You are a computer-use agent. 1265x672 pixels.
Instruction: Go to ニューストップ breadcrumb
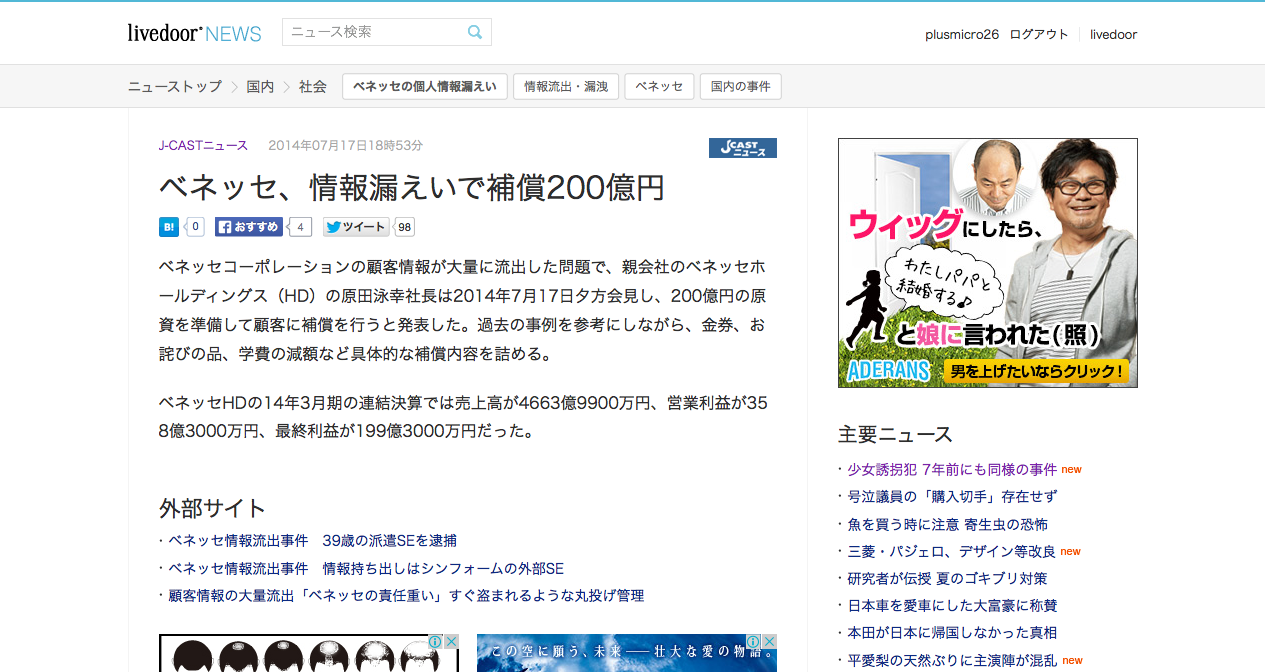pyautogui.click(x=175, y=87)
